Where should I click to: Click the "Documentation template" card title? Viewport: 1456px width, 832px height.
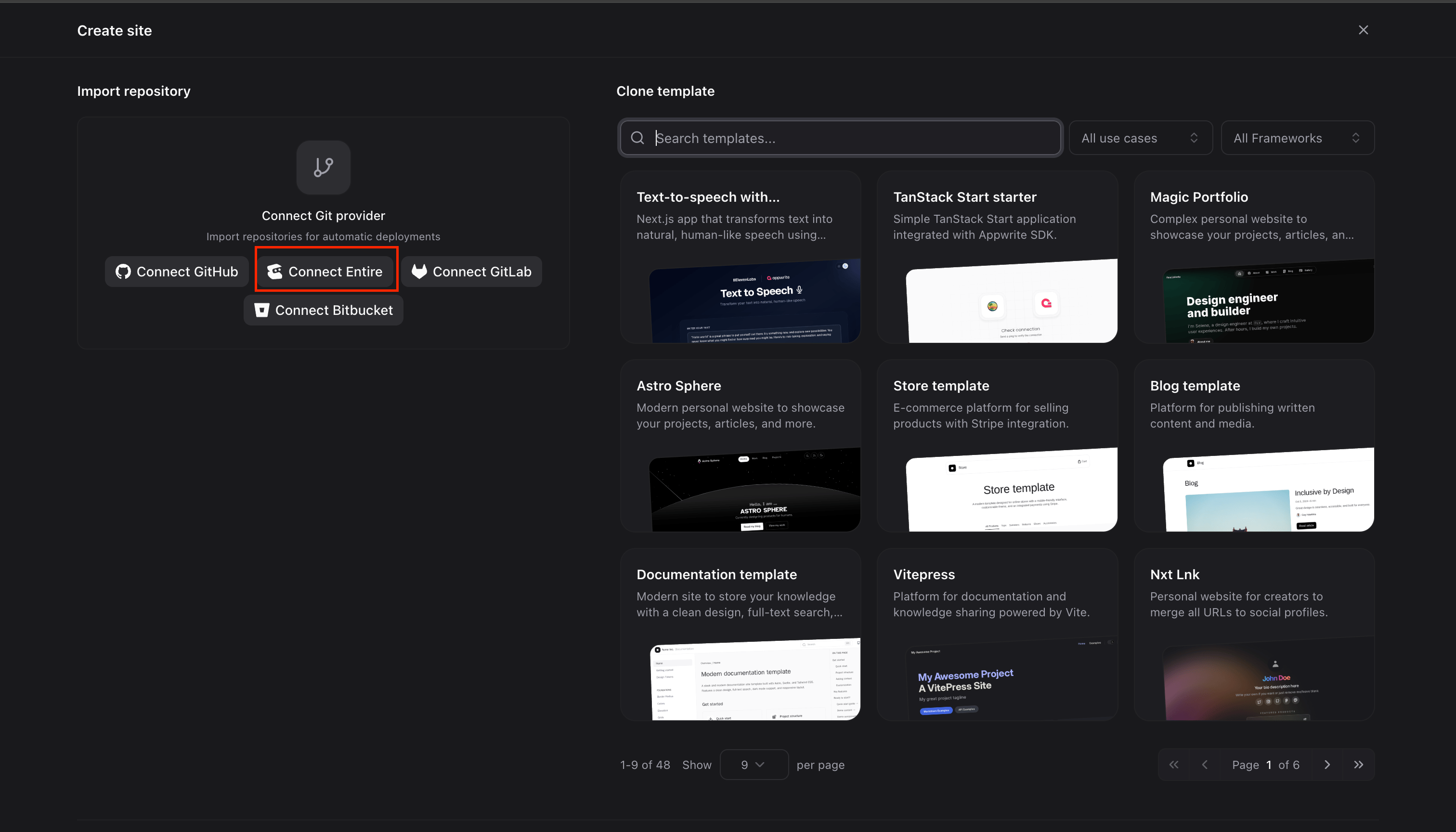pyautogui.click(x=716, y=574)
